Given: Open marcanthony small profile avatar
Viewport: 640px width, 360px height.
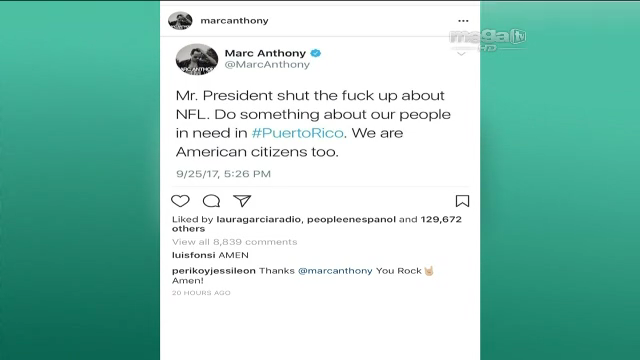Looking at the screenshot, I should pos(180,20).
